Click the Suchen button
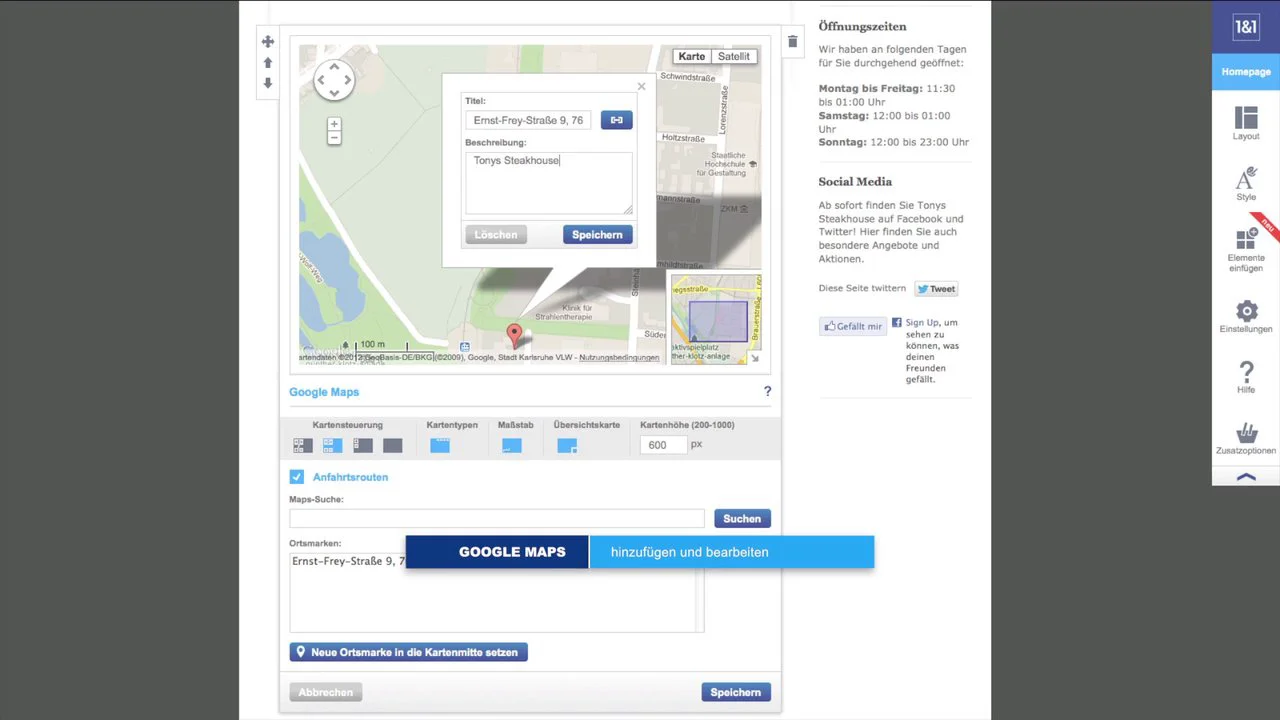Image resolution: width=1280 pixels, height=720 pixels. click(742, 518)
